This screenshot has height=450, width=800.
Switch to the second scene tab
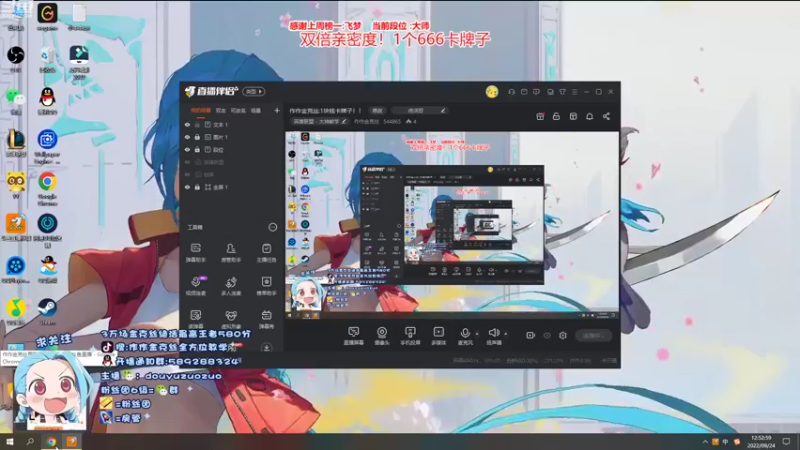pyautogui.click(x=220, y=111)
